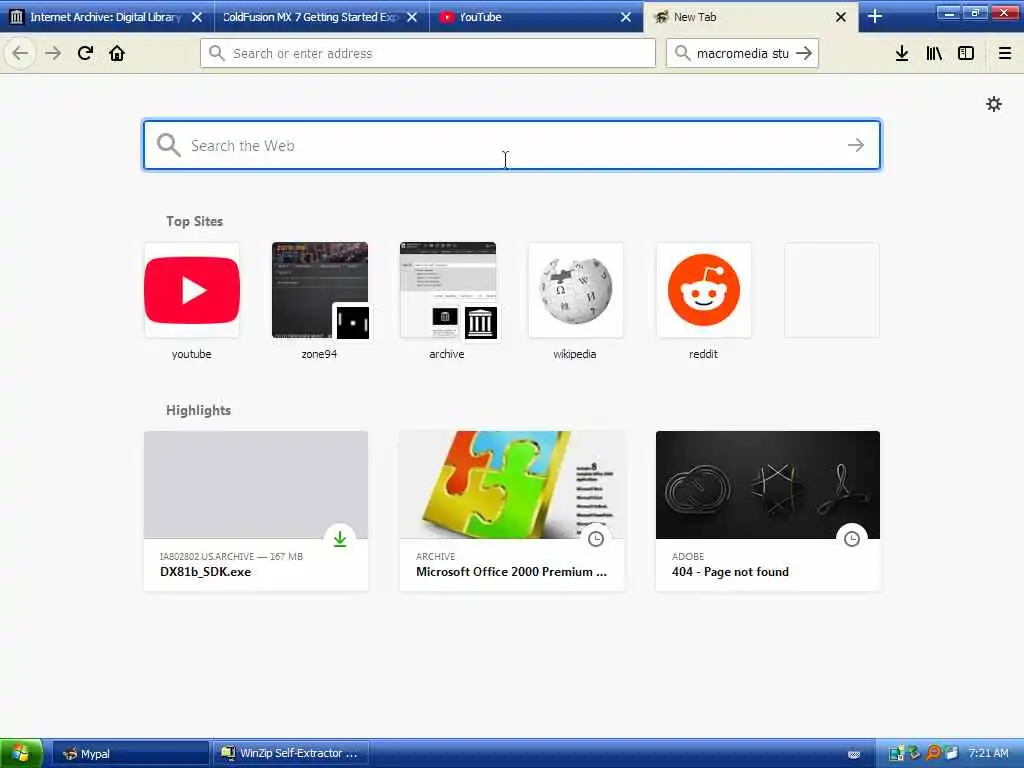Open the Windows Start button
Screen dimensions: 1024x768
coord(21,753)
